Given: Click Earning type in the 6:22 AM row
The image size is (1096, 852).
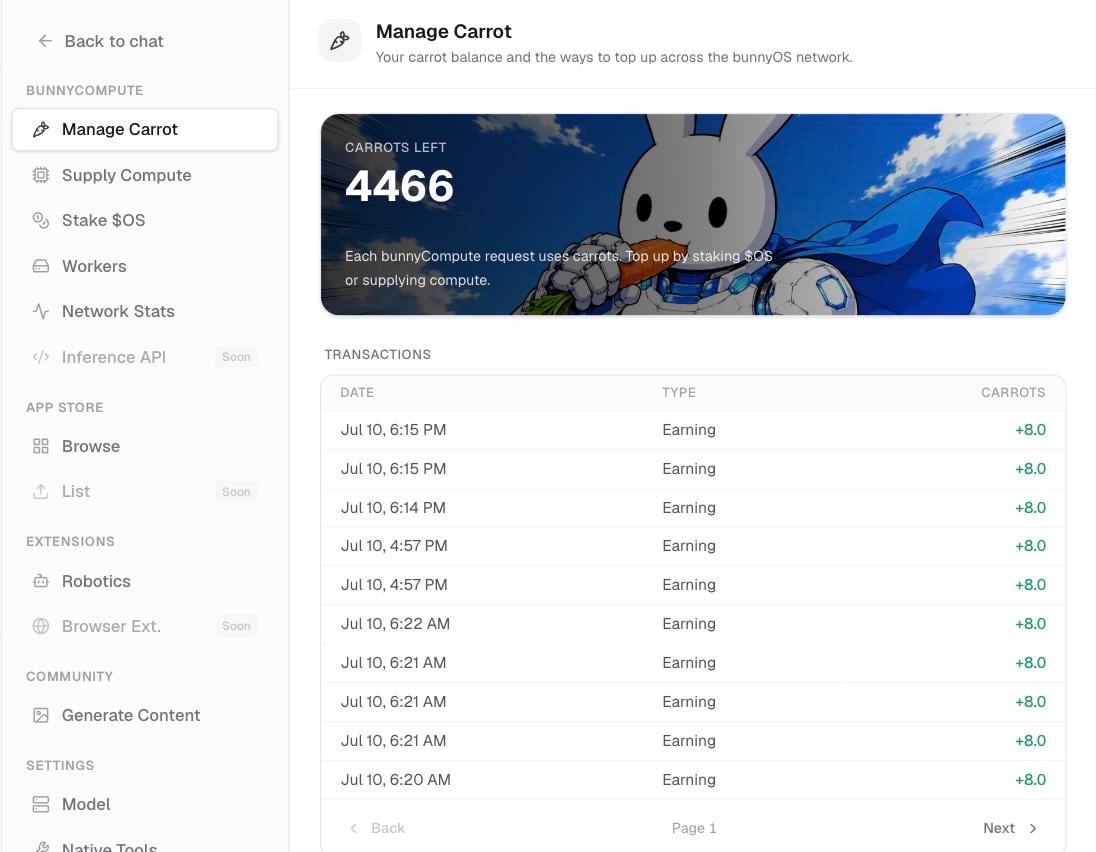Looking at the screenshot, I should (x=688, y=623).
